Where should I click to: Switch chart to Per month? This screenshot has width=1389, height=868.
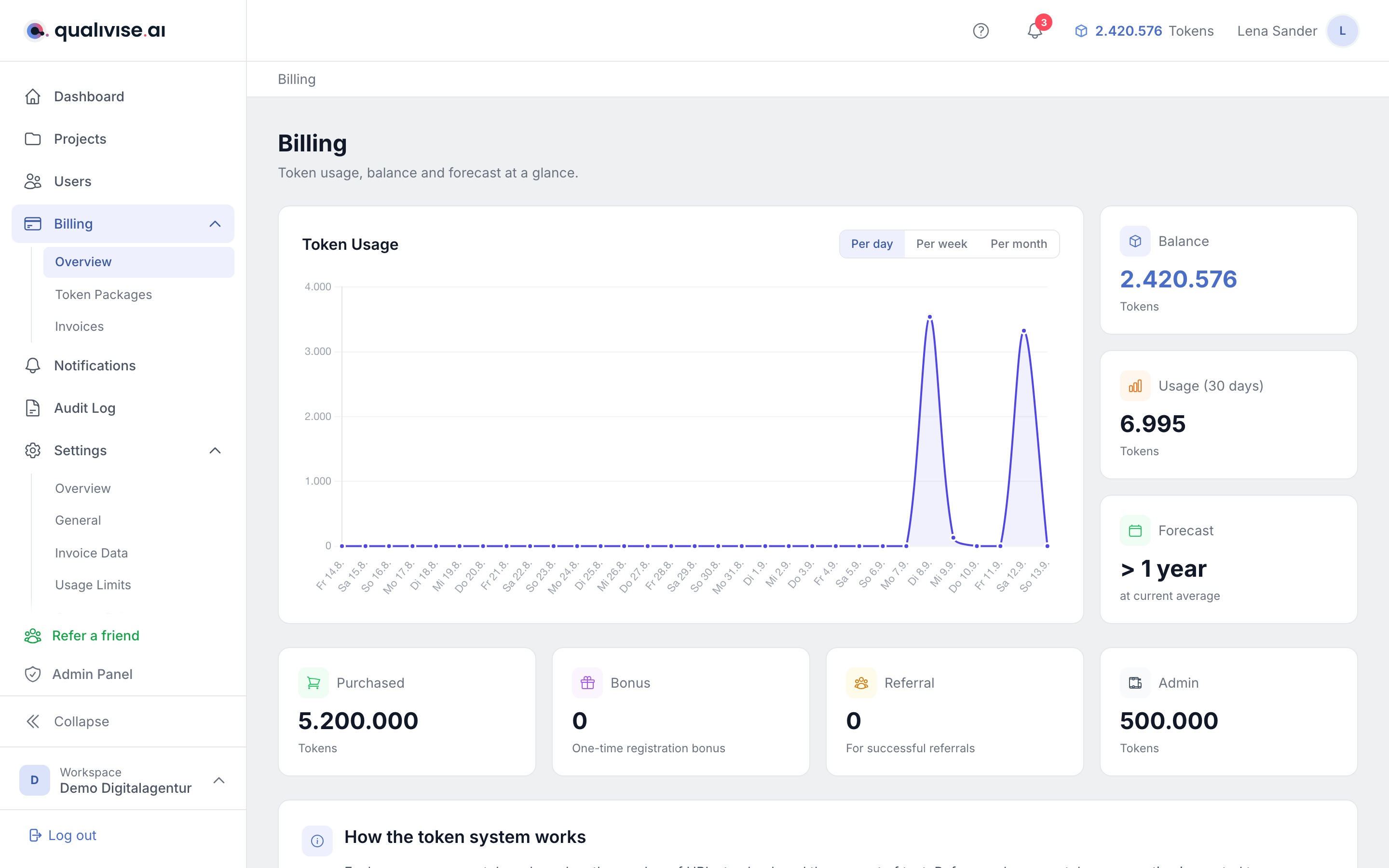(x=1019, y=244)
